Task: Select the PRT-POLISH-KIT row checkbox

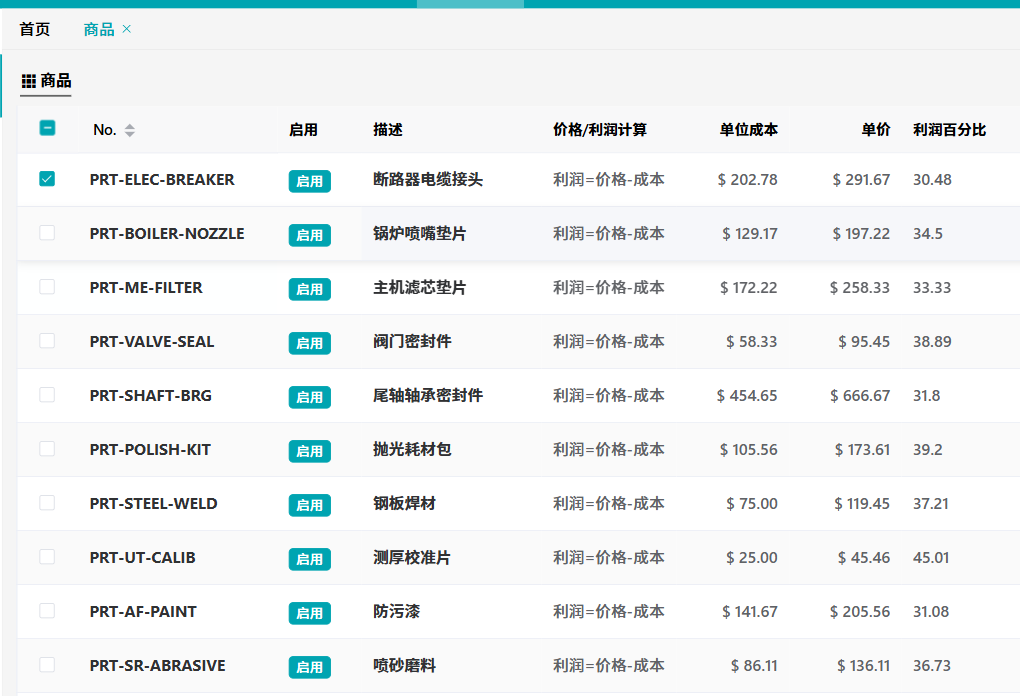Action: (x=47, y=449)
